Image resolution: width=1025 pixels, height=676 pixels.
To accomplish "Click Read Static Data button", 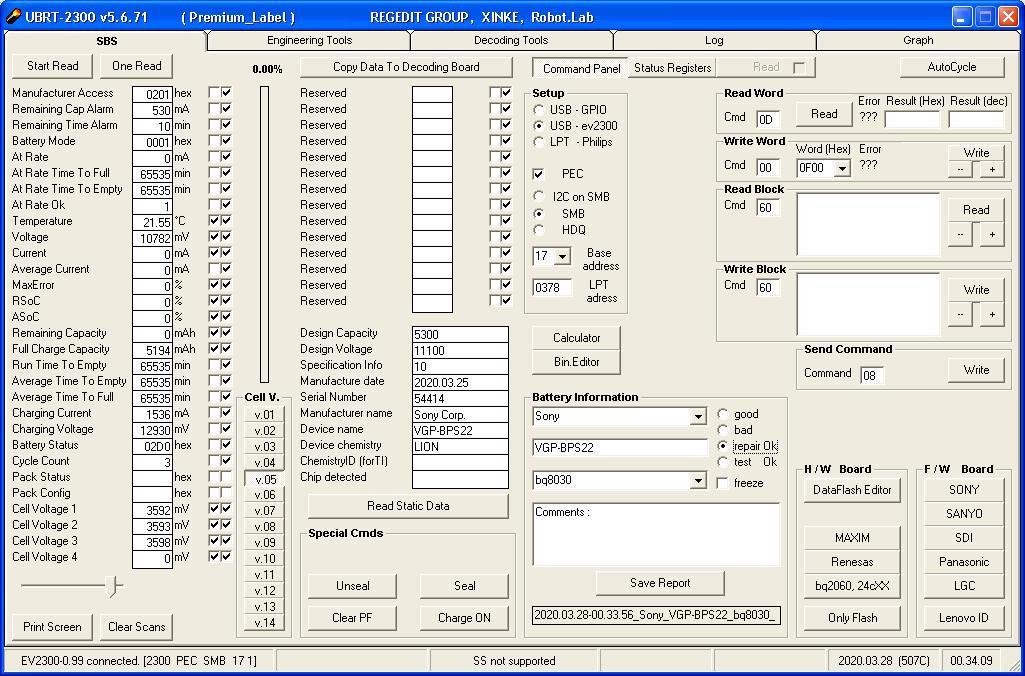I will [x=408, y=506].
